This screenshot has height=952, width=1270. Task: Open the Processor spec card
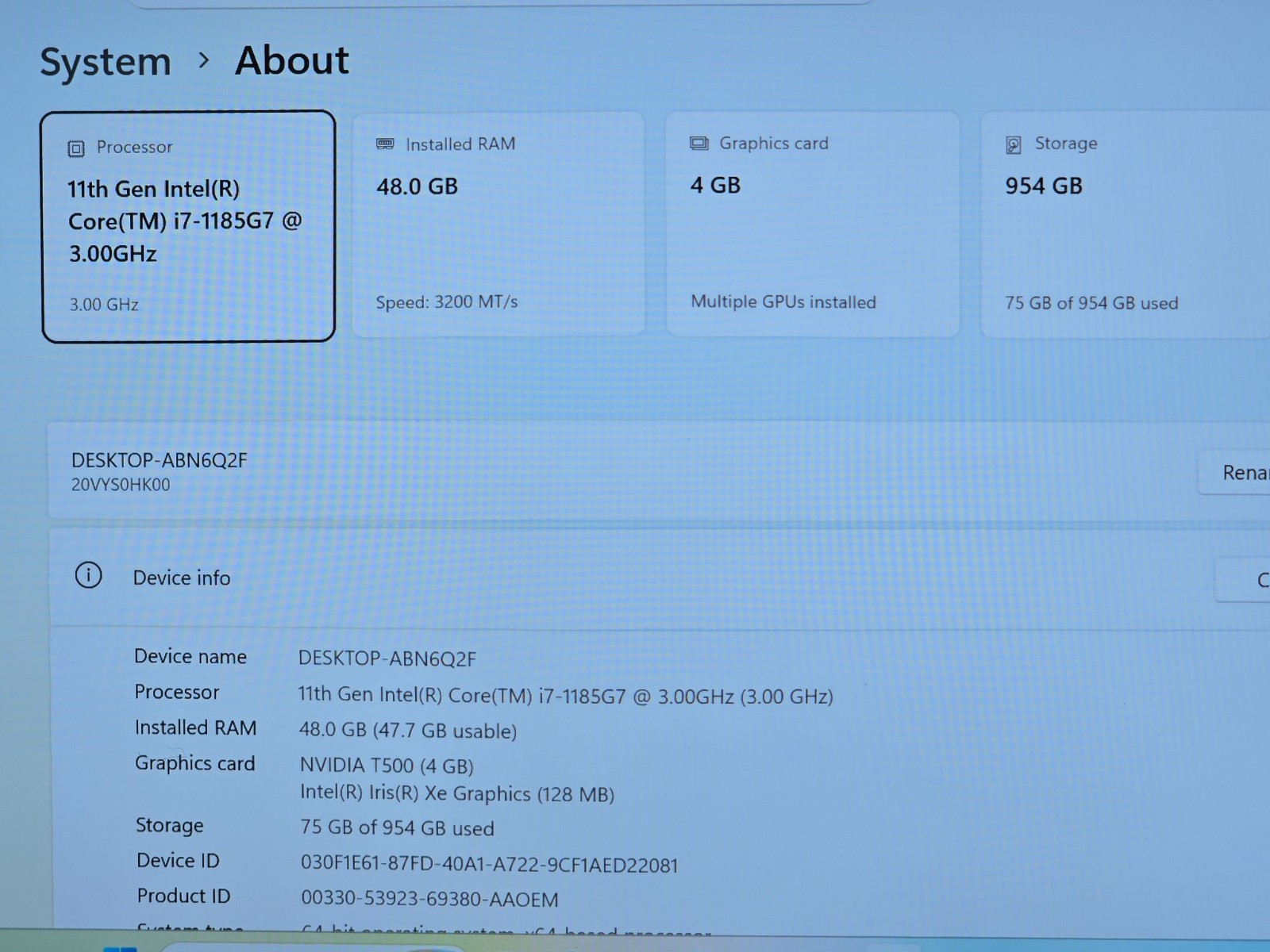pyautogui.click(x=188, y=227)
